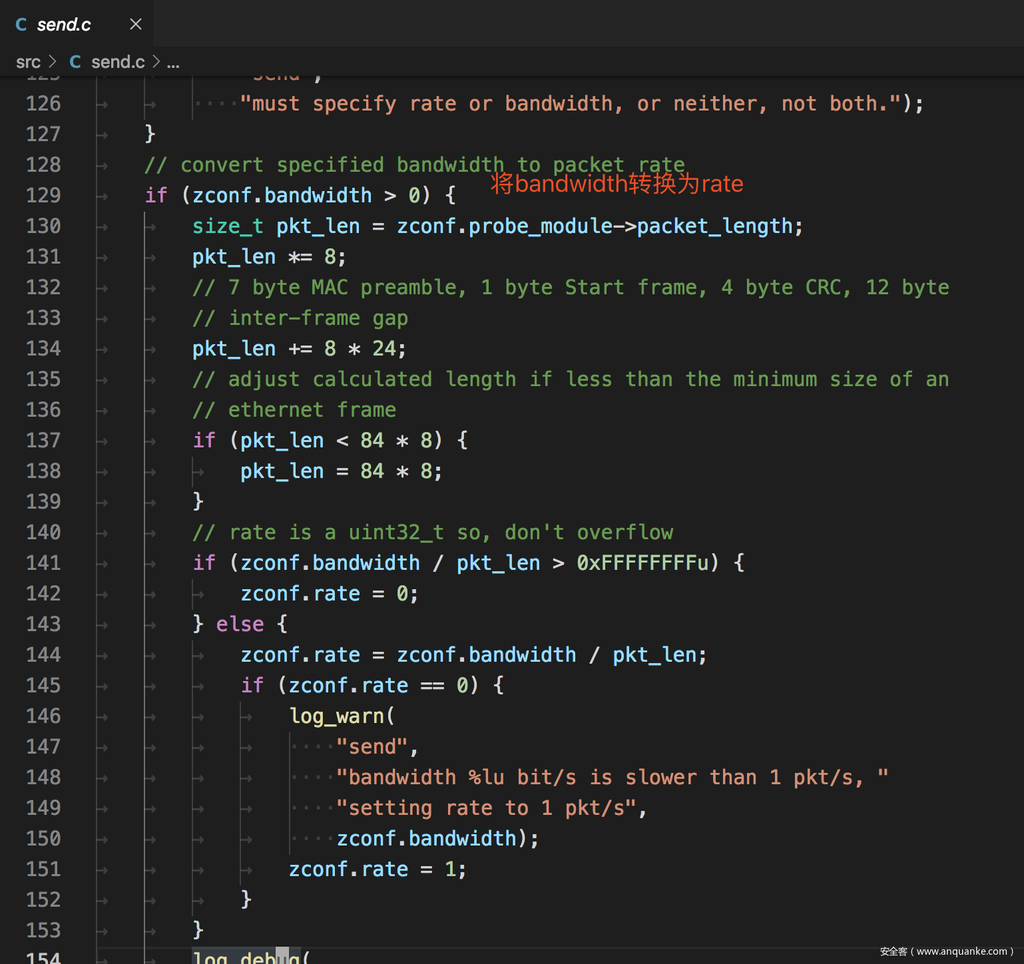Open the src breadcrumb folder
The image size is (1024, 964).
[28, 62]
